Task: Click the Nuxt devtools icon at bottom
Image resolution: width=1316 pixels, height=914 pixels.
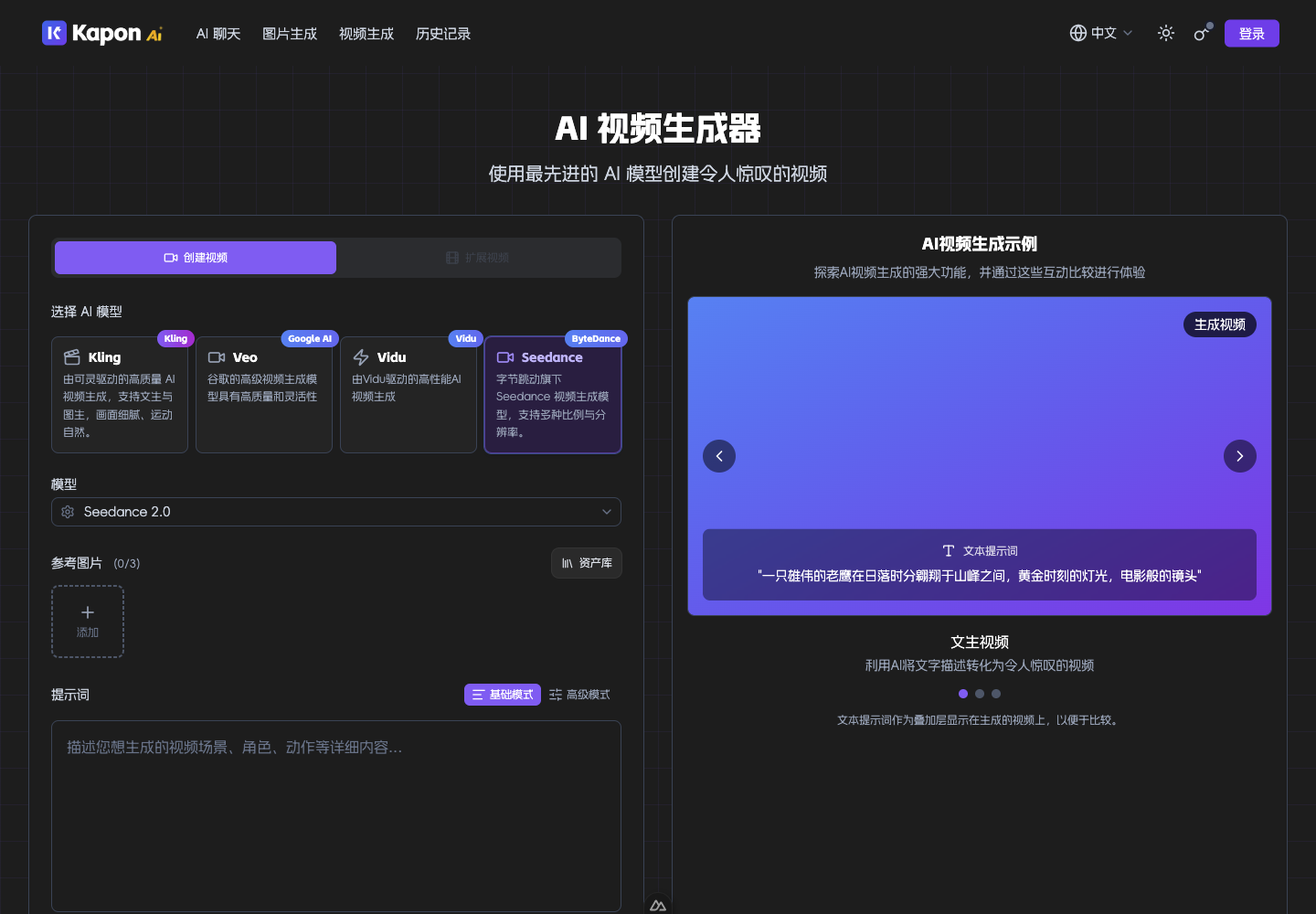Action: [658, 906]
